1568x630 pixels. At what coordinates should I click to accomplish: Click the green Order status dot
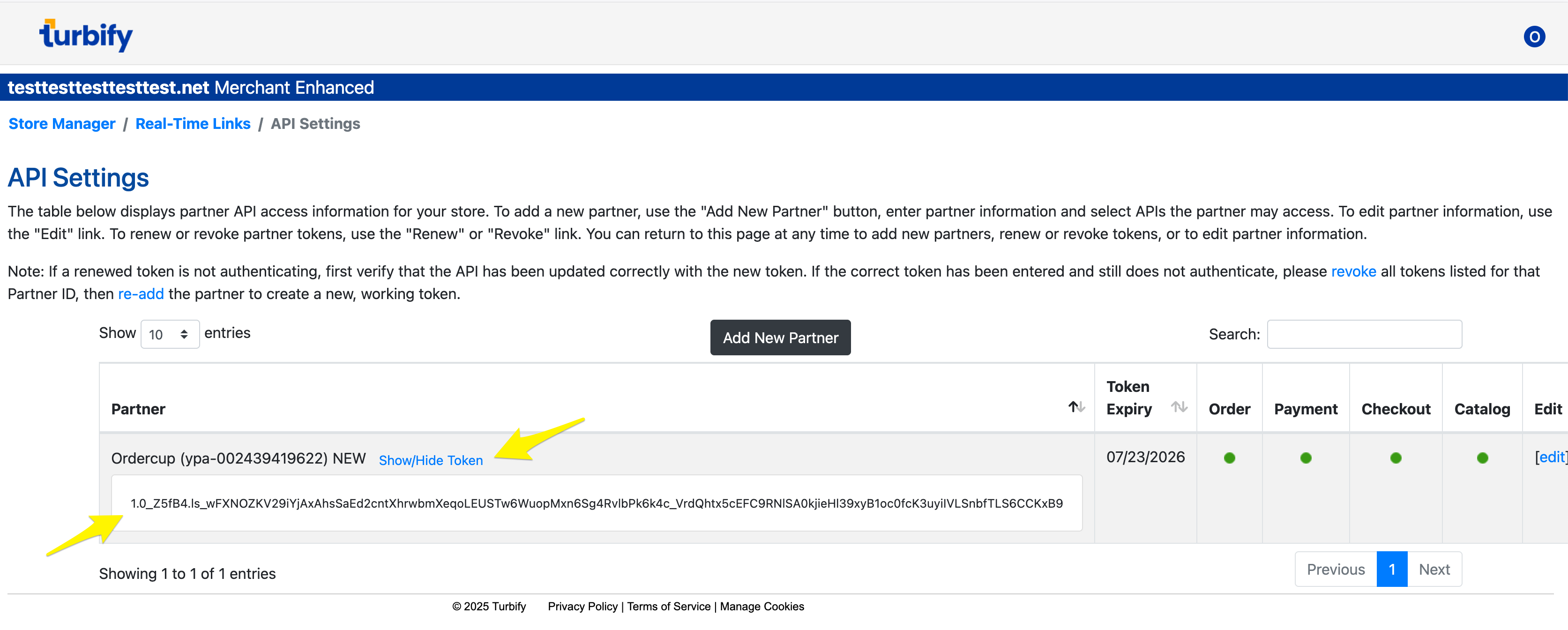pyautogui.click(x=1229, y=458)
